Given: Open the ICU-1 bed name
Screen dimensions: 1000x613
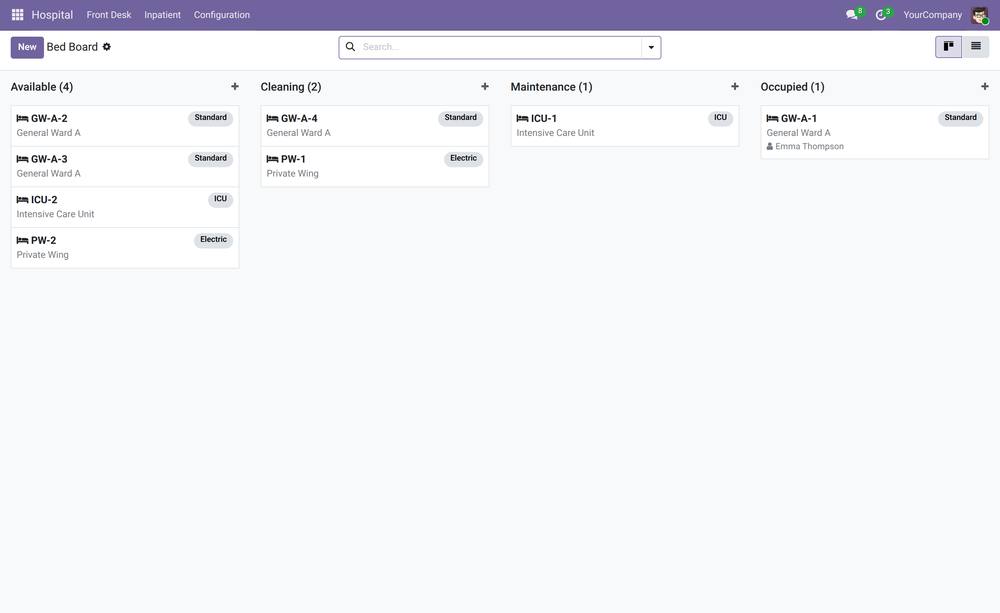Looking at the screenshot, I should click(544, 119).
